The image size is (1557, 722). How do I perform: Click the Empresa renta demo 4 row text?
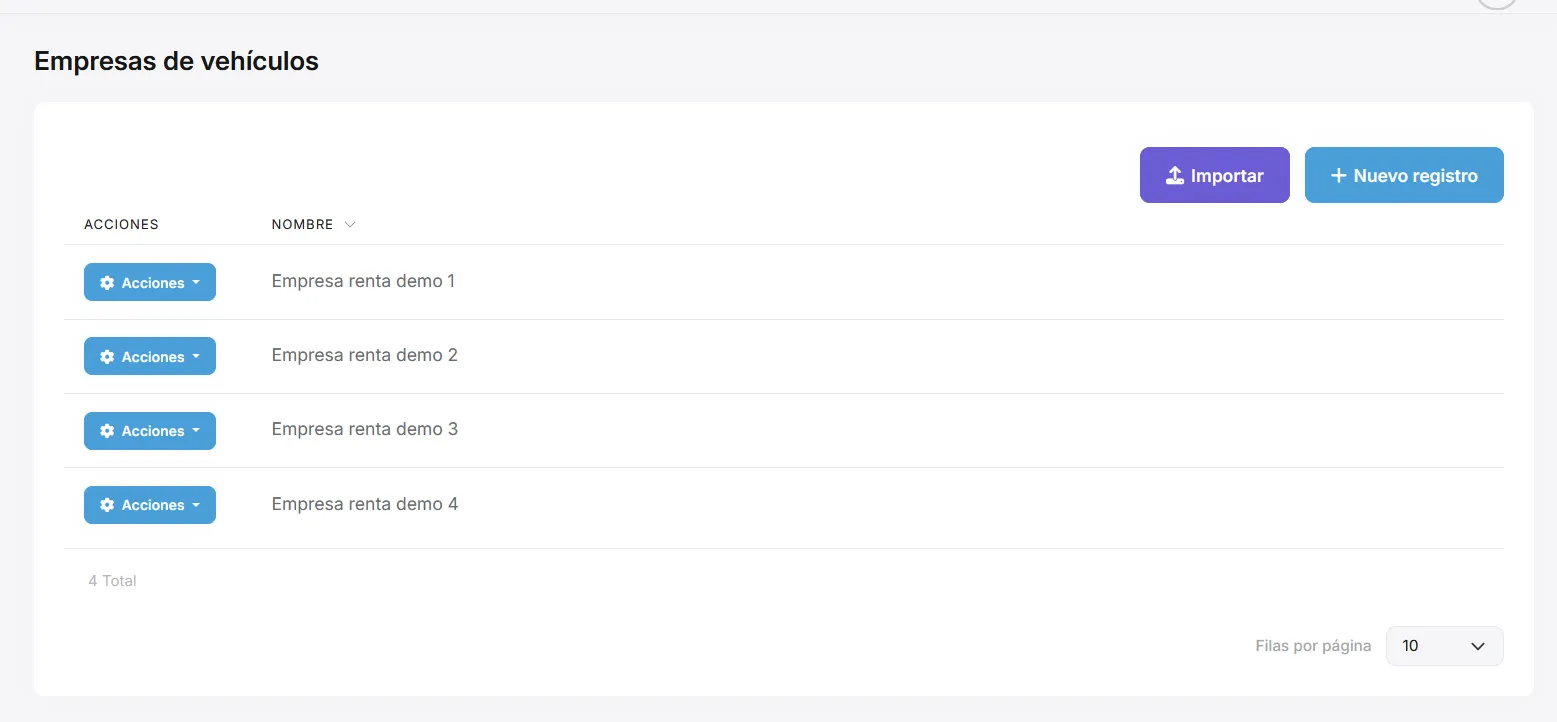point(365,504)
